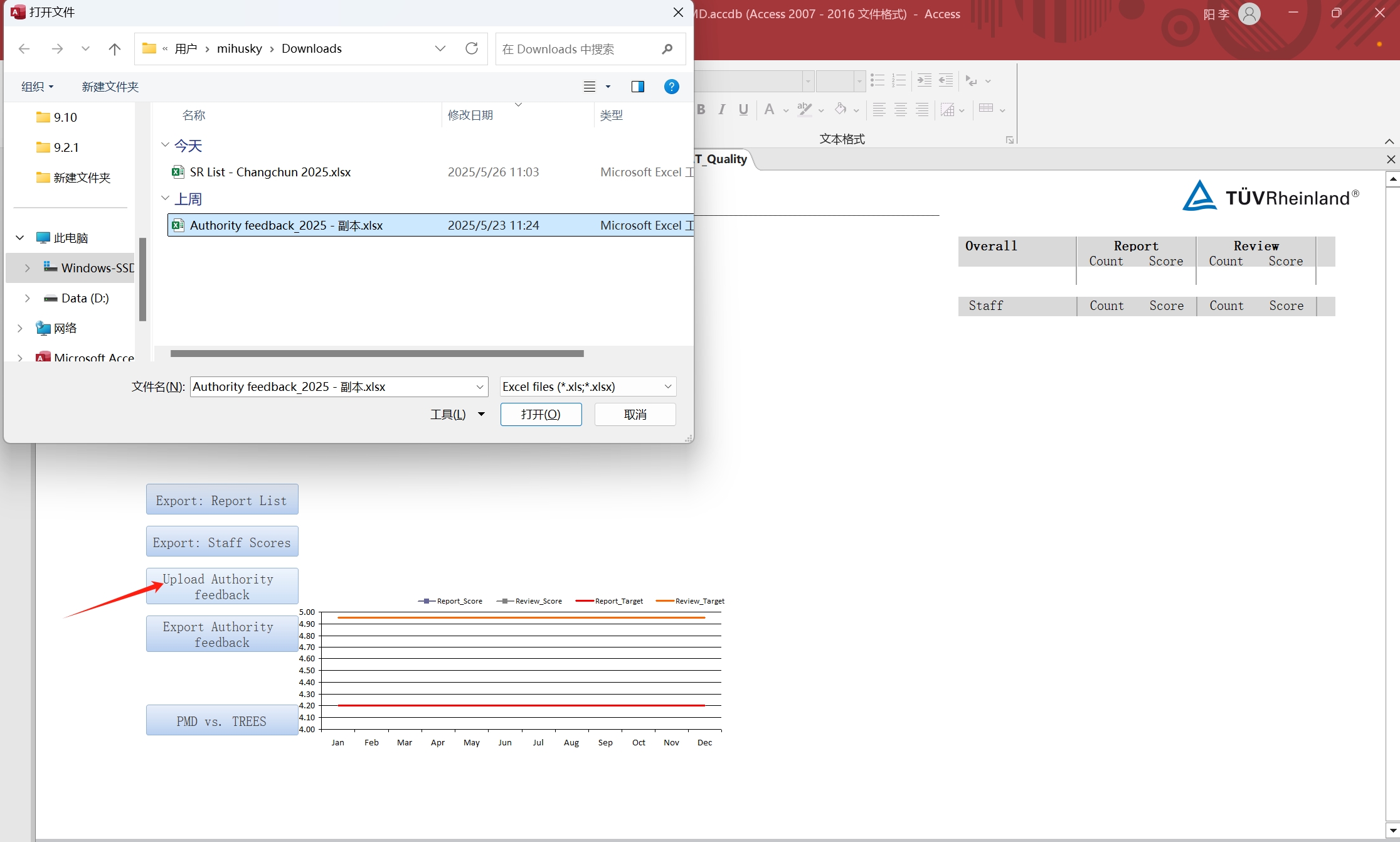Click search magnifier in file dialog

pyautogui.click(x=667, y=49)
